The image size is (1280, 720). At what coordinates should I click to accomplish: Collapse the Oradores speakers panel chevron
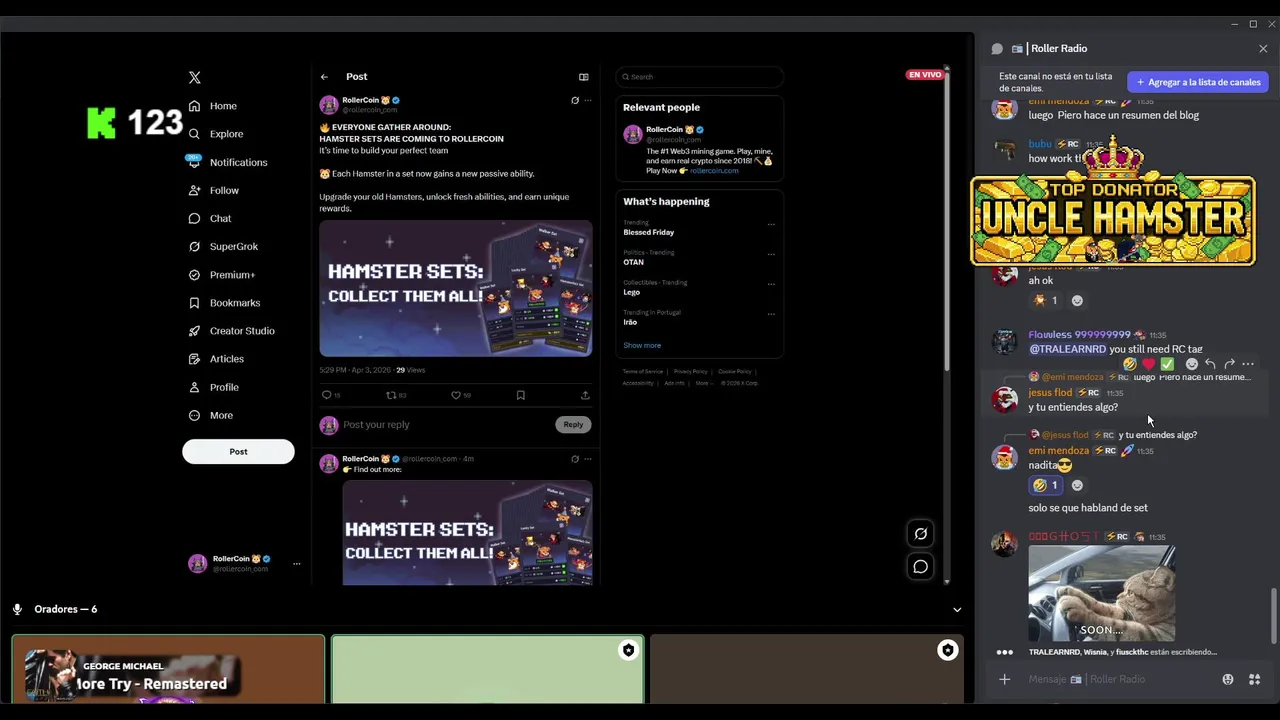pos(957,610)
